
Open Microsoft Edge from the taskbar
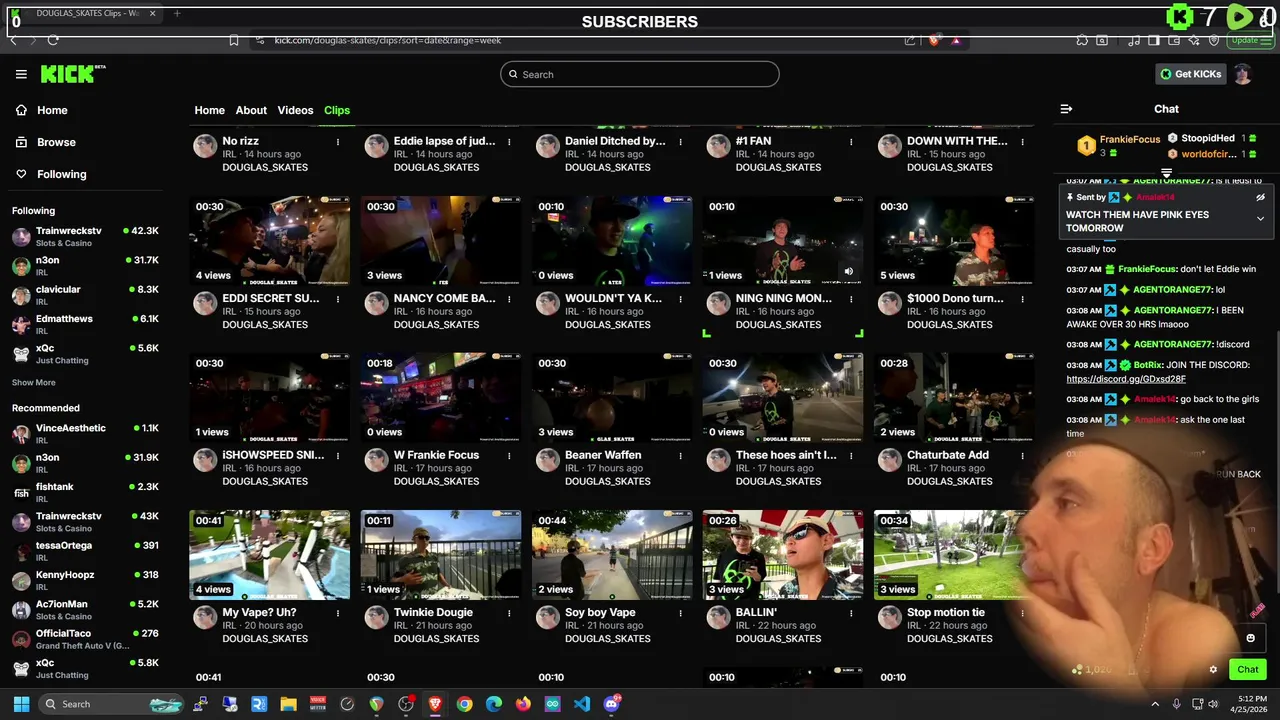point(494,704)
